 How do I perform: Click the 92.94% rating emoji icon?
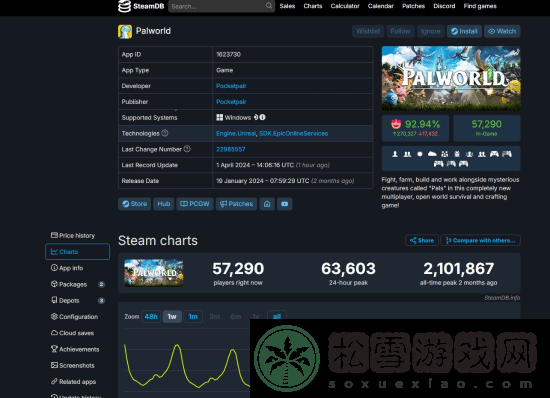(x=396, y=124)
